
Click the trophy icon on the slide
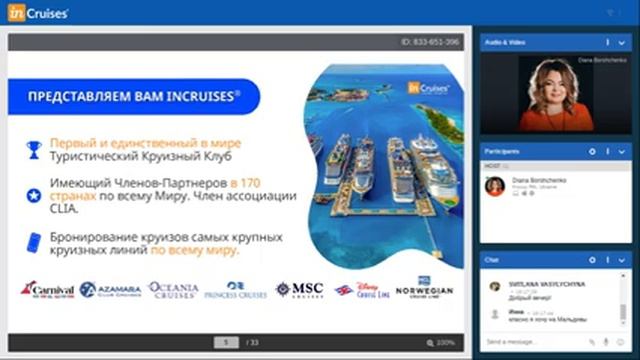pos(34,150)
